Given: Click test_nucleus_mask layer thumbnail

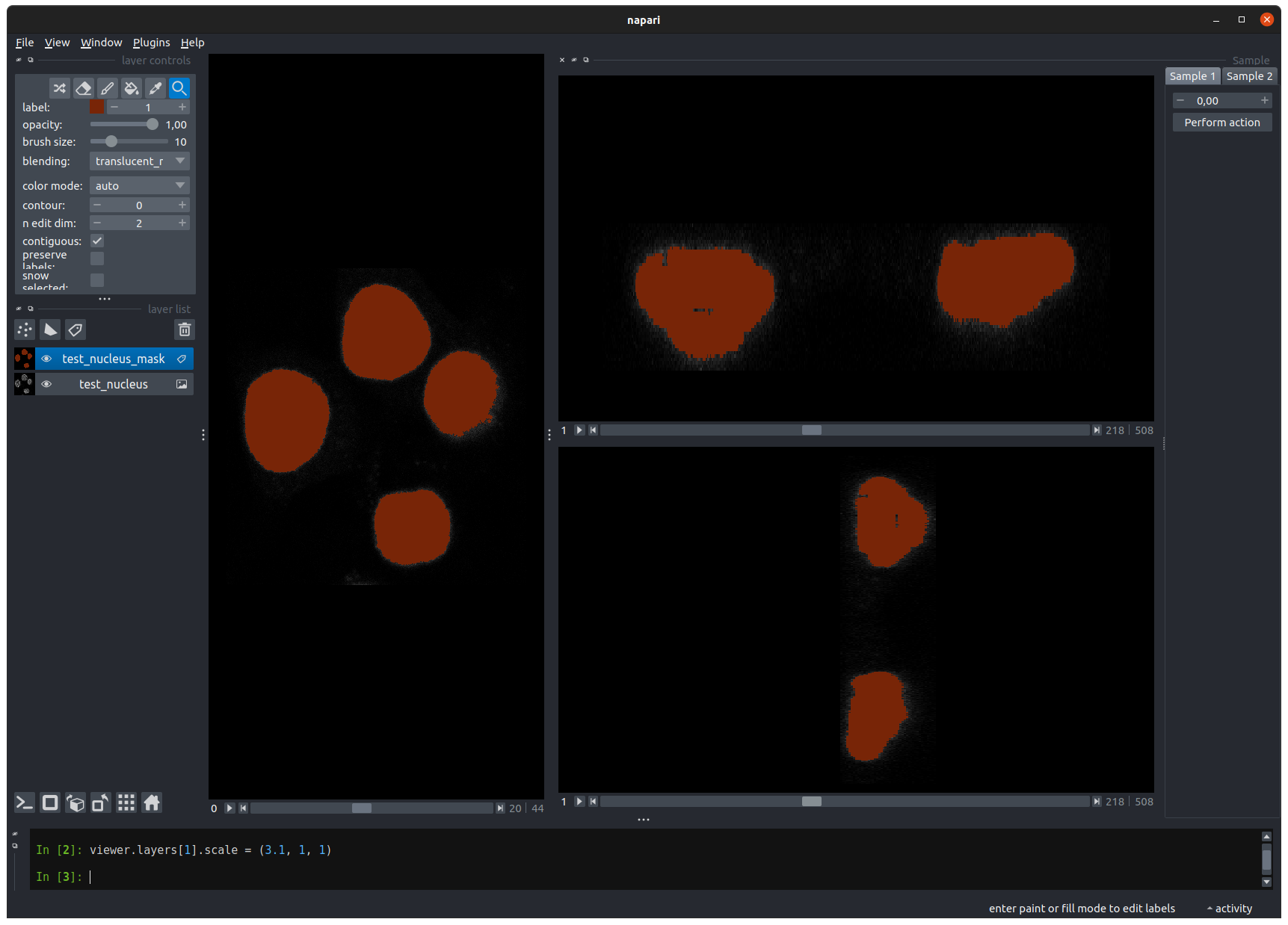Looking at the screenshot, I should pyautogui.click(x=25, y=359).
